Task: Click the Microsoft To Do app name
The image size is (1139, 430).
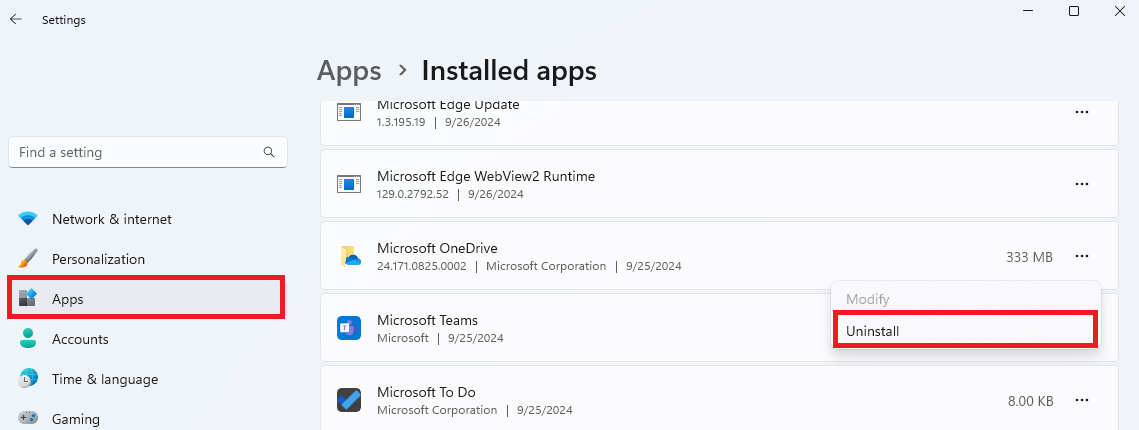Action: tap(426, 392)
